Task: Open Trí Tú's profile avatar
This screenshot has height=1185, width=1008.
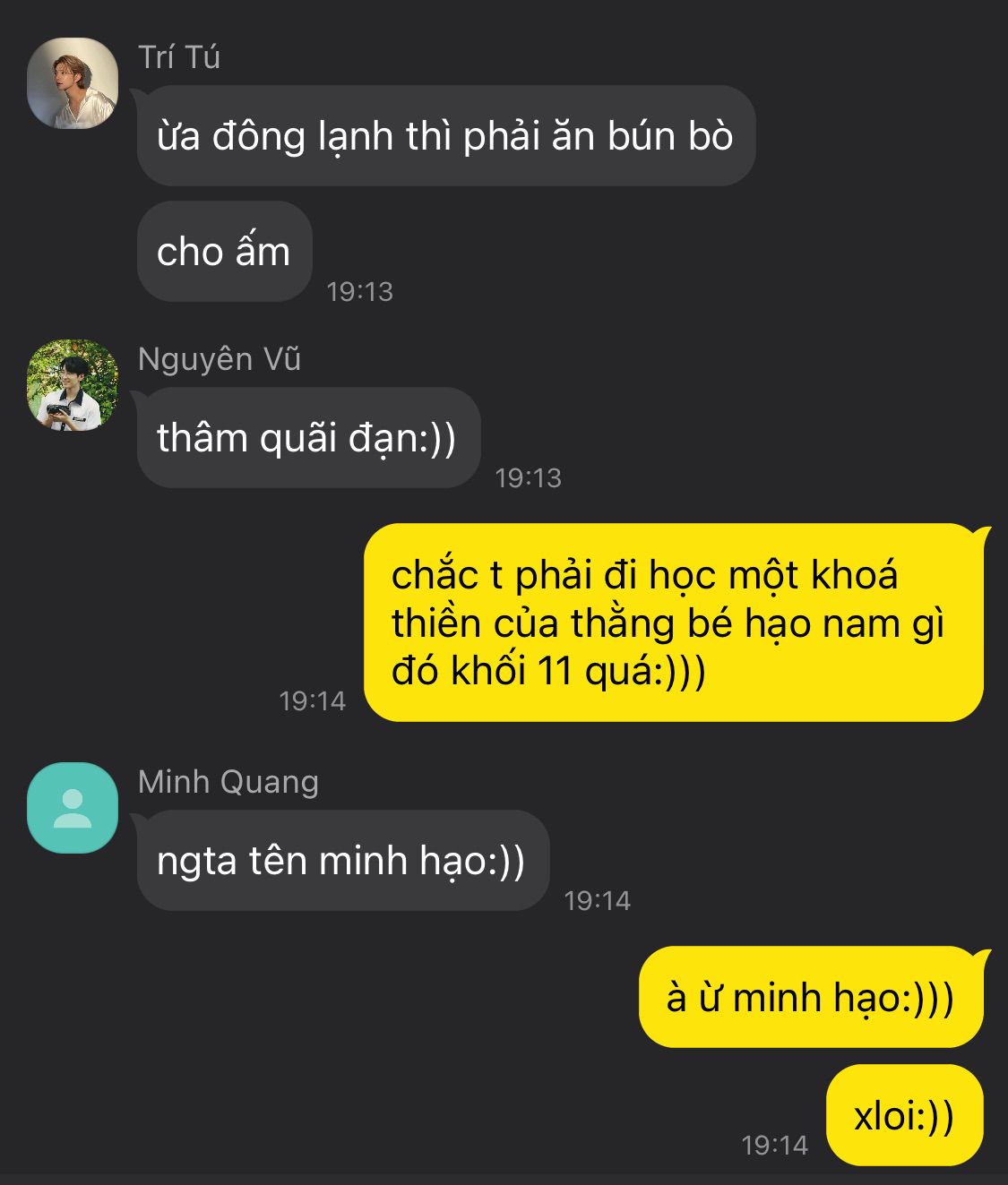Action: click(x=73, y=83)
